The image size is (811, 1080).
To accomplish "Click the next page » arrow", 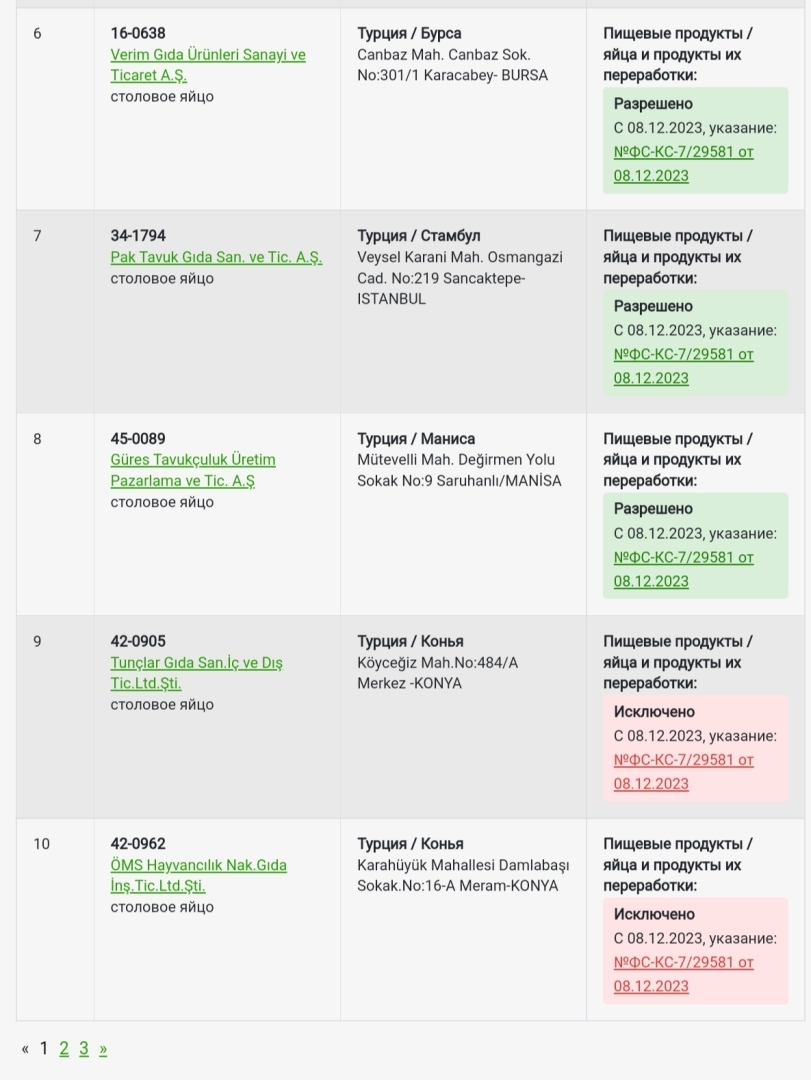I will pos(103,1048).
